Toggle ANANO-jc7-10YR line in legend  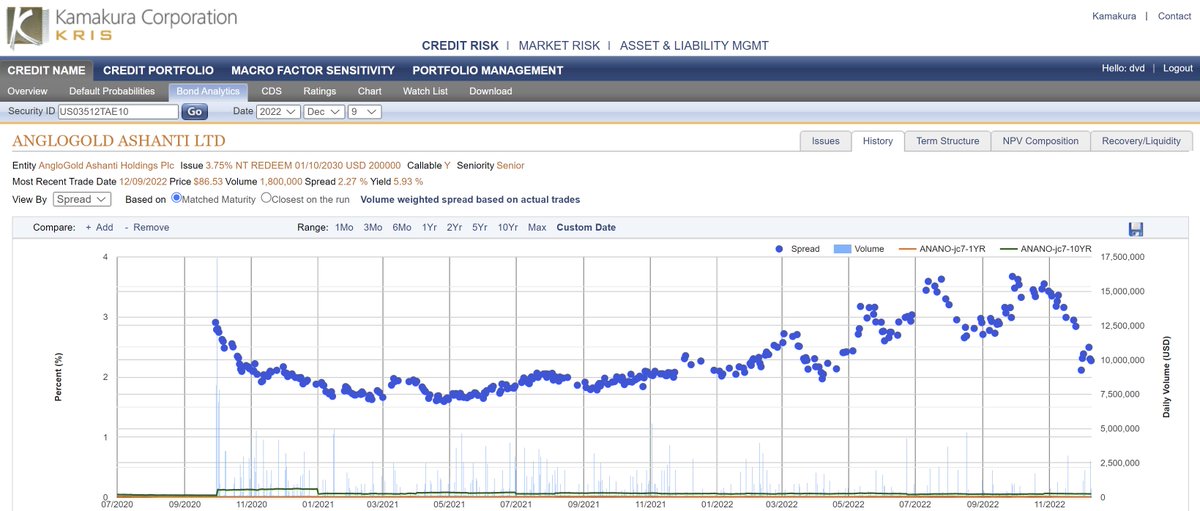pyautogui.click(x=1046, y=248)
